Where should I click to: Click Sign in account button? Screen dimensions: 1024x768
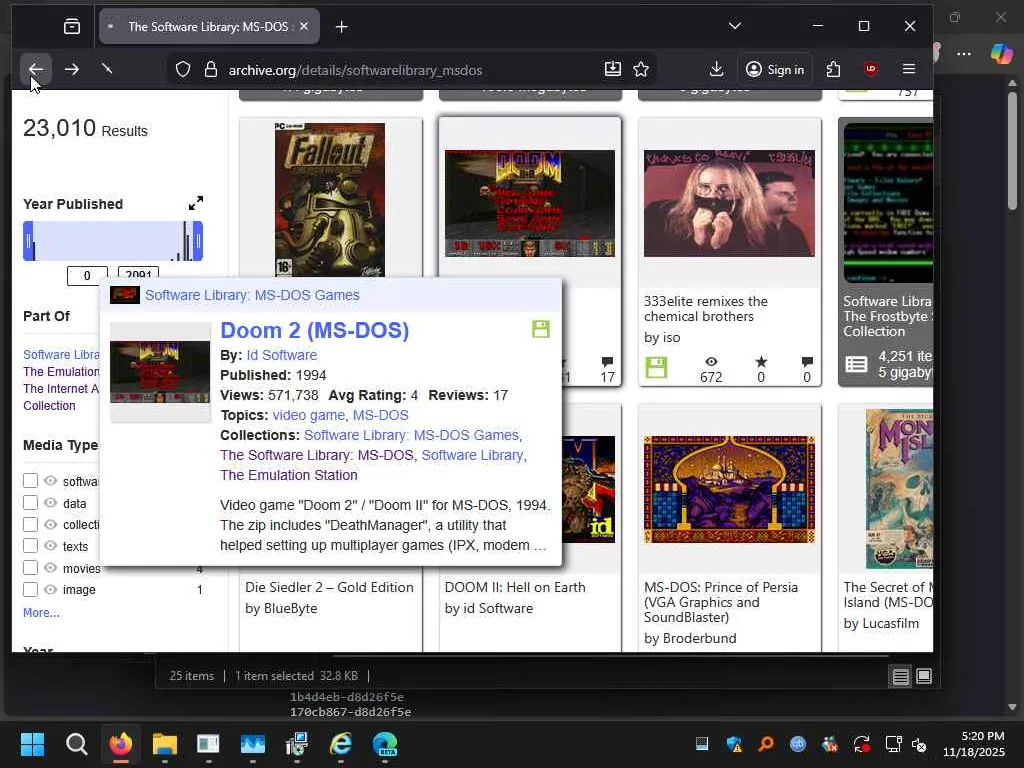pos(775,69)
